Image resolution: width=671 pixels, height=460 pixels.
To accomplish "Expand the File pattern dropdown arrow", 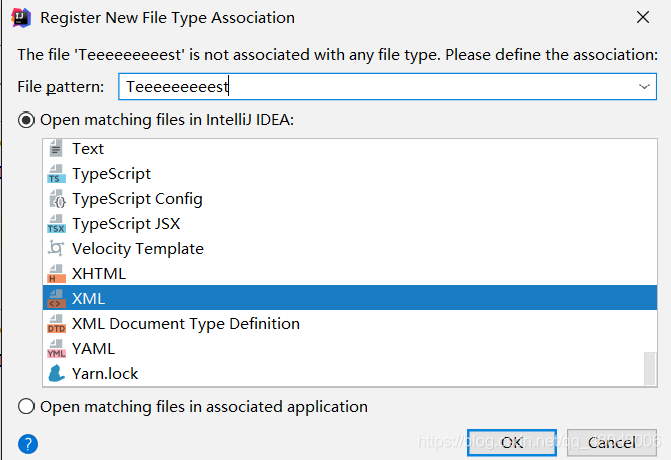I will coord(644,86).
